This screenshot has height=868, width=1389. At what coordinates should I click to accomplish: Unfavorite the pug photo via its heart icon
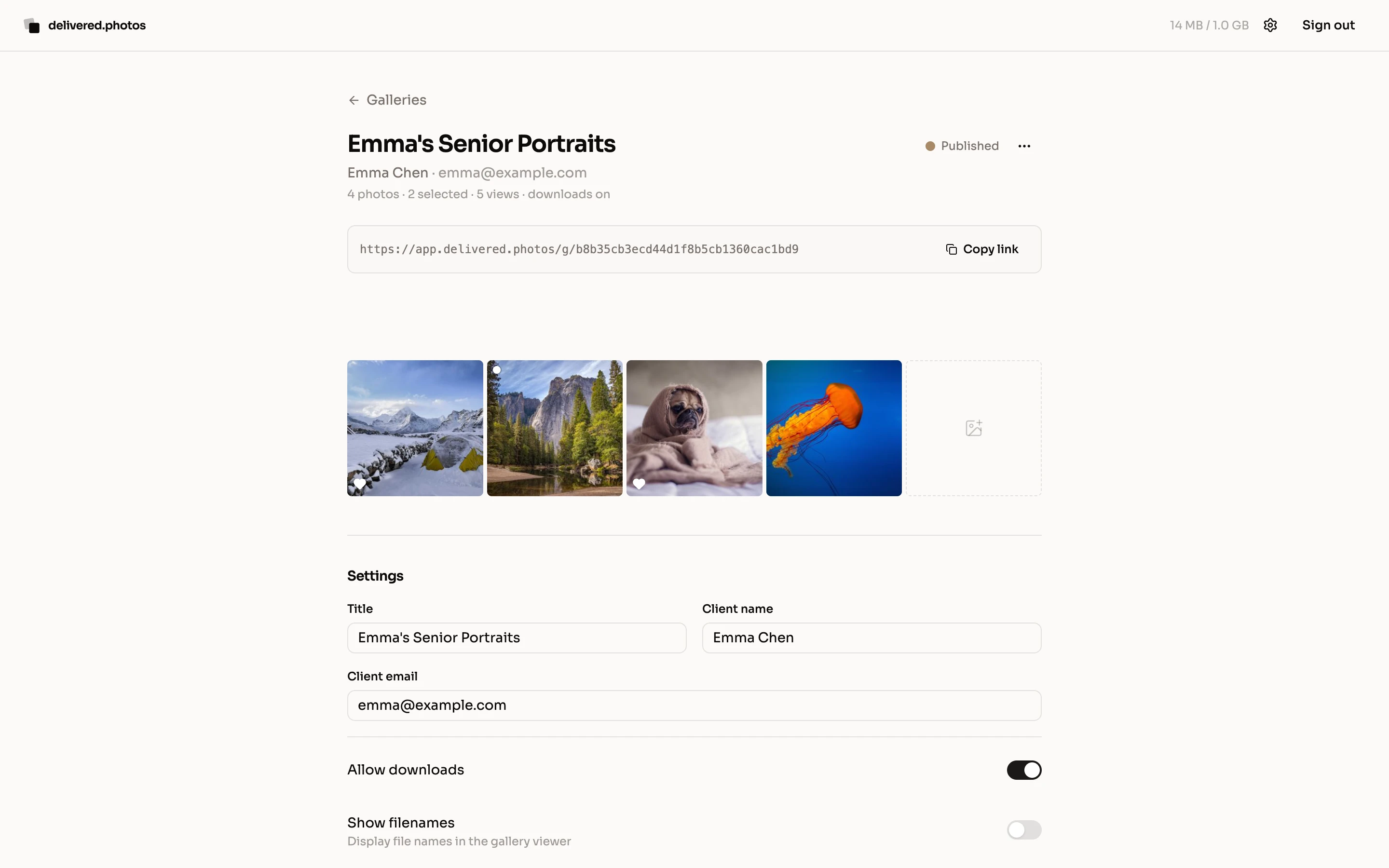coord(640,483)
